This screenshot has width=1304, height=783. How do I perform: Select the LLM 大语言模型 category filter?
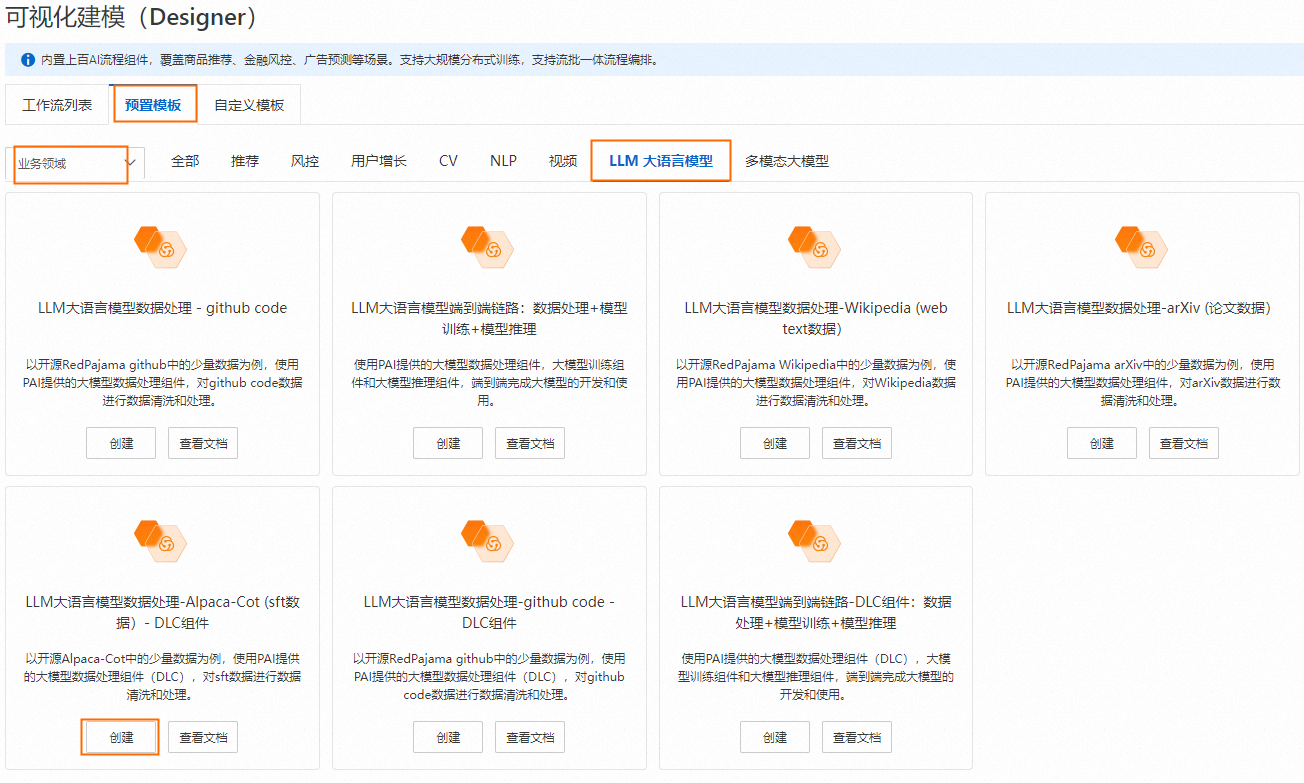pyautogui.click(x=661, y=161)
